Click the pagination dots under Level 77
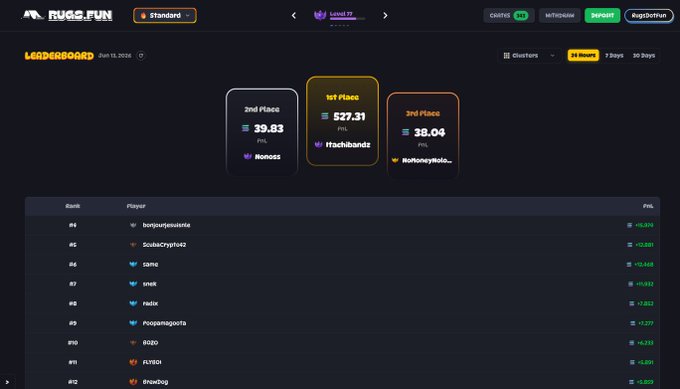The image size is (680, 389). point(340,25)
